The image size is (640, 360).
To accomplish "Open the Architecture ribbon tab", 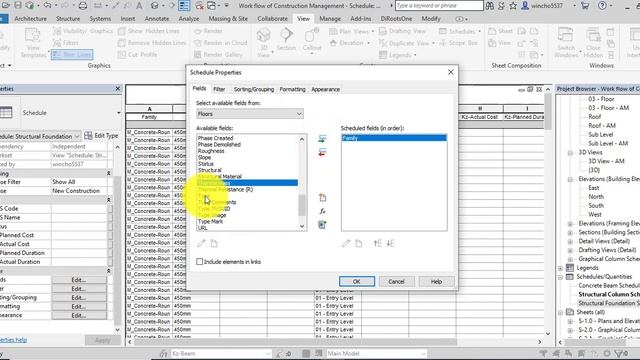I will coord(30,19).
